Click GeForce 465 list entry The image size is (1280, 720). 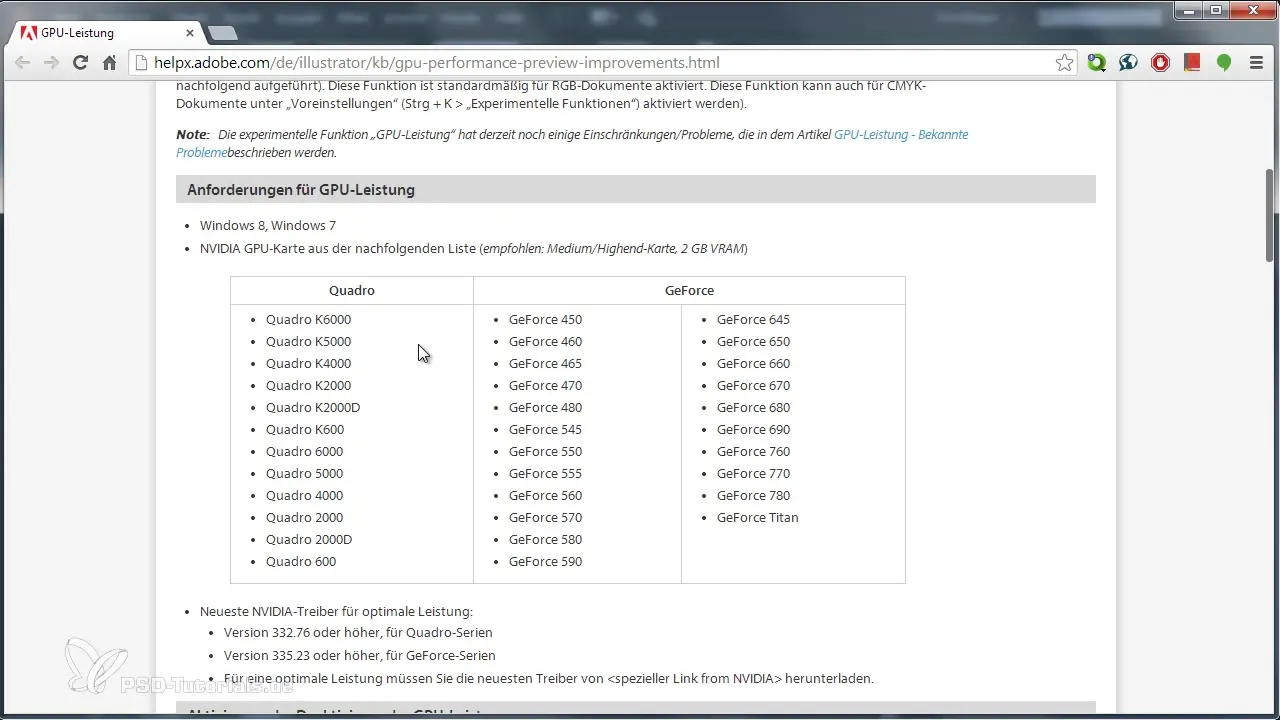coord(545,364)
